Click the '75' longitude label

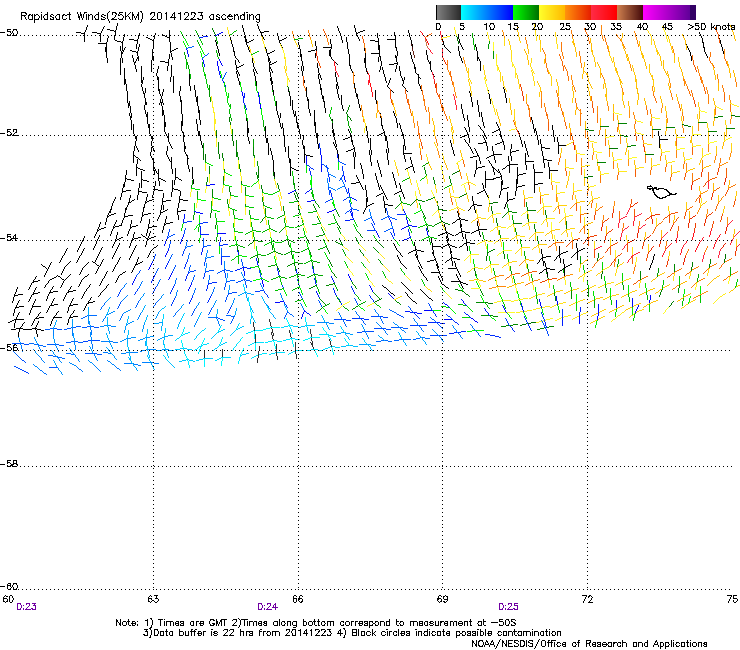click(732, 599)
